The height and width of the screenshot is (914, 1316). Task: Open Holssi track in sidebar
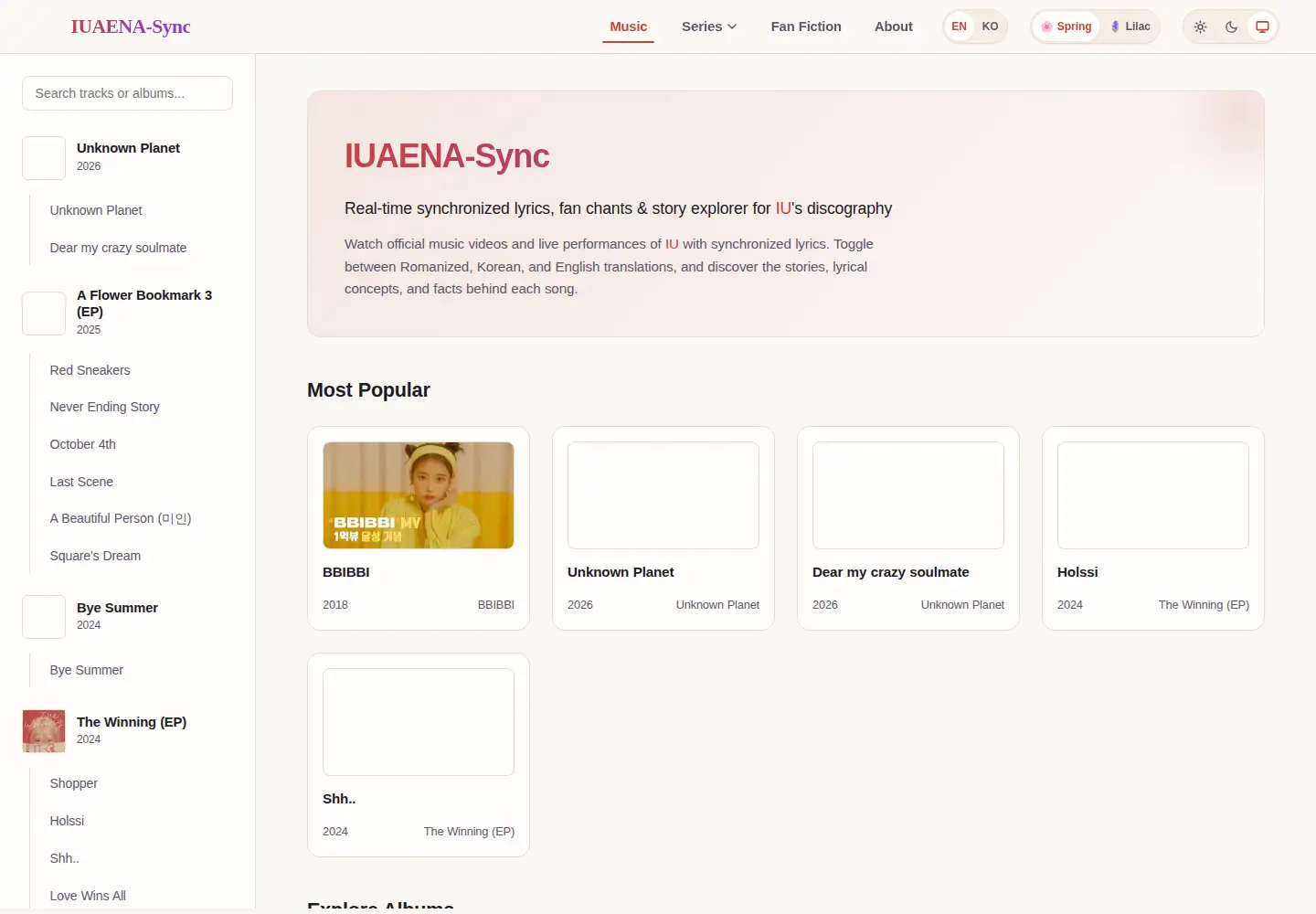click(x=67, y=821)
